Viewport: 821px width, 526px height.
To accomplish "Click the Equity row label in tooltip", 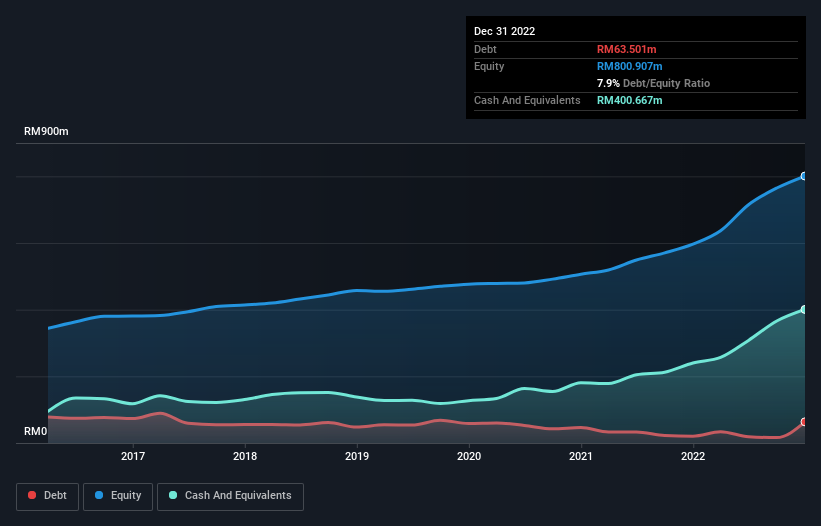I will pos(489,66).
